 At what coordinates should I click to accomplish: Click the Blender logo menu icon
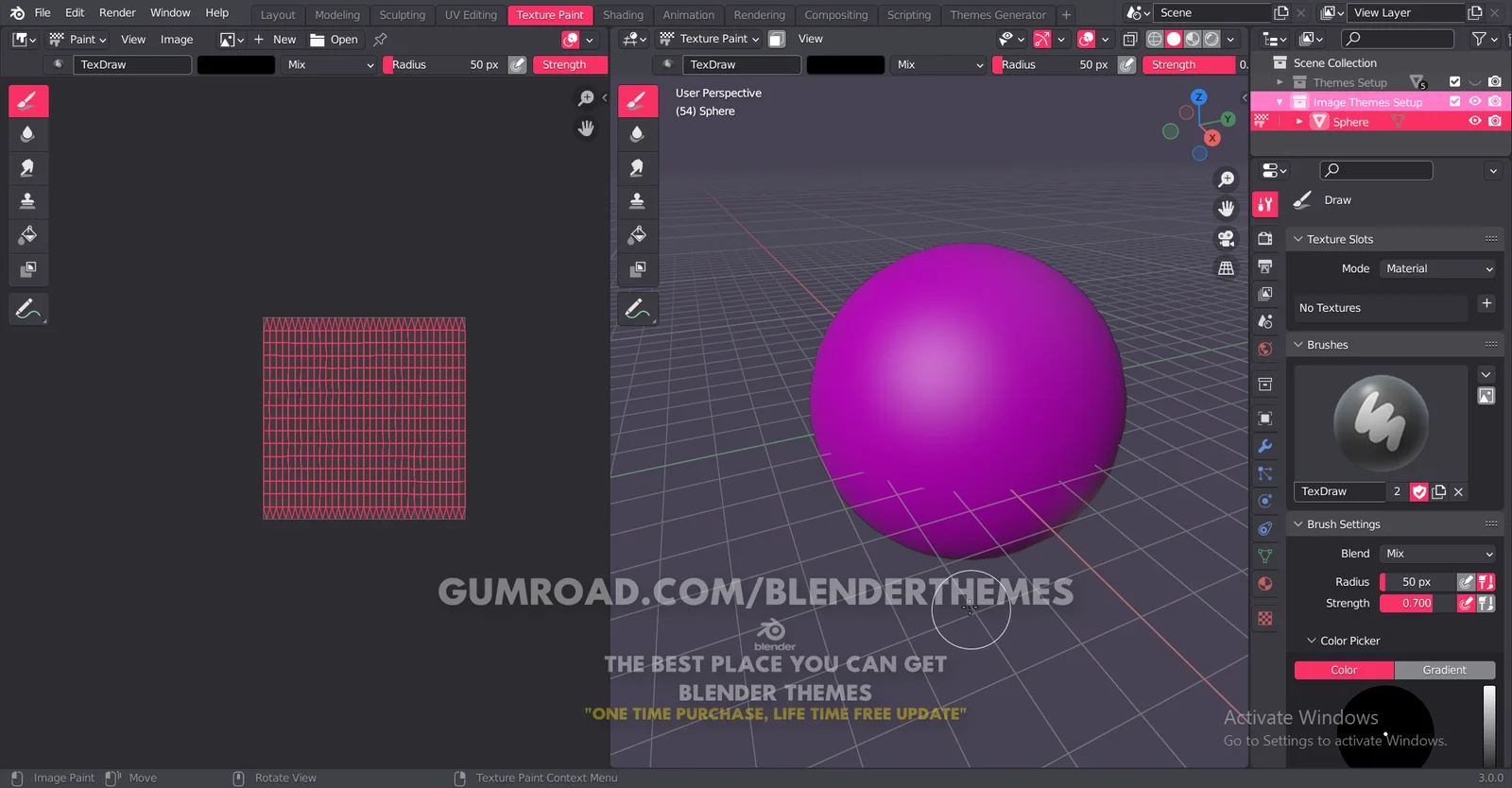coord(17,13)
